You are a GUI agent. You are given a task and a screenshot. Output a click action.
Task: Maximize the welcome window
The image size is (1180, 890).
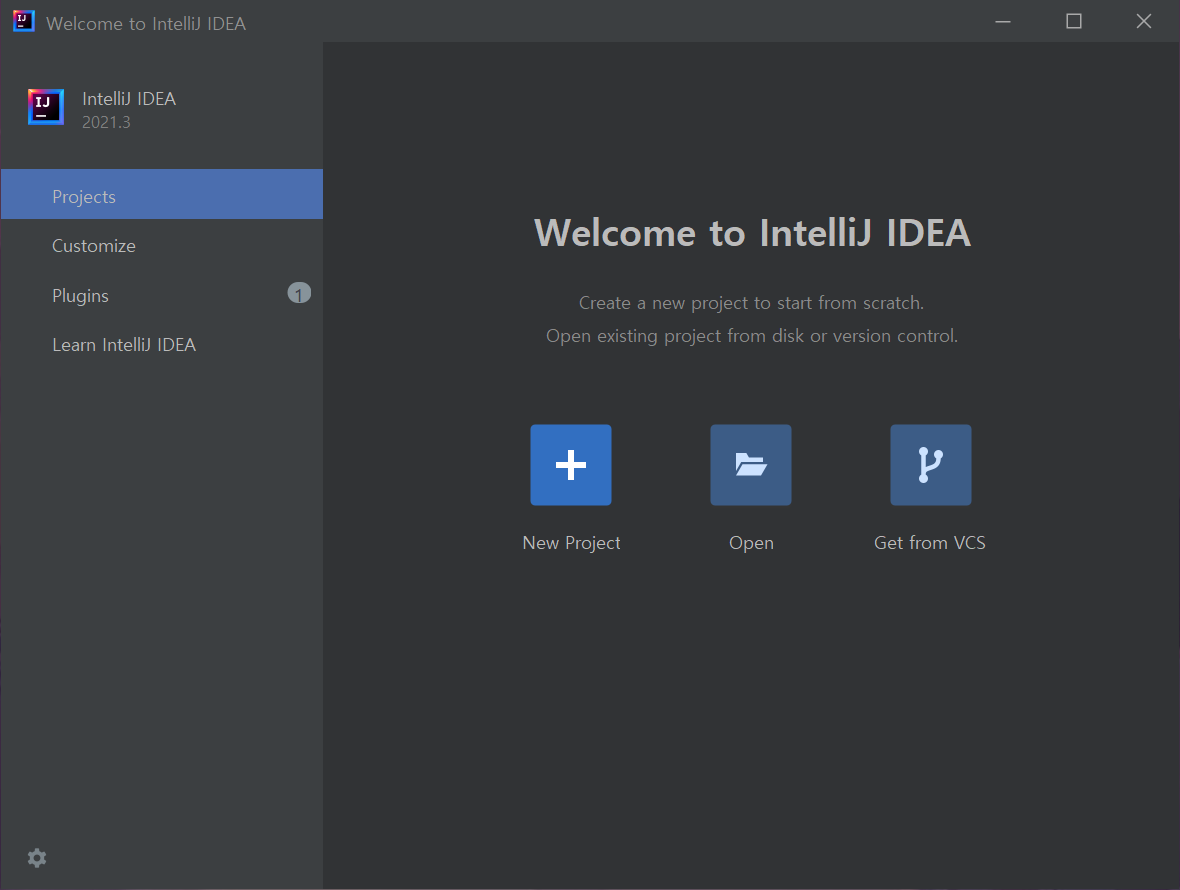click(x=1074, y=22)
